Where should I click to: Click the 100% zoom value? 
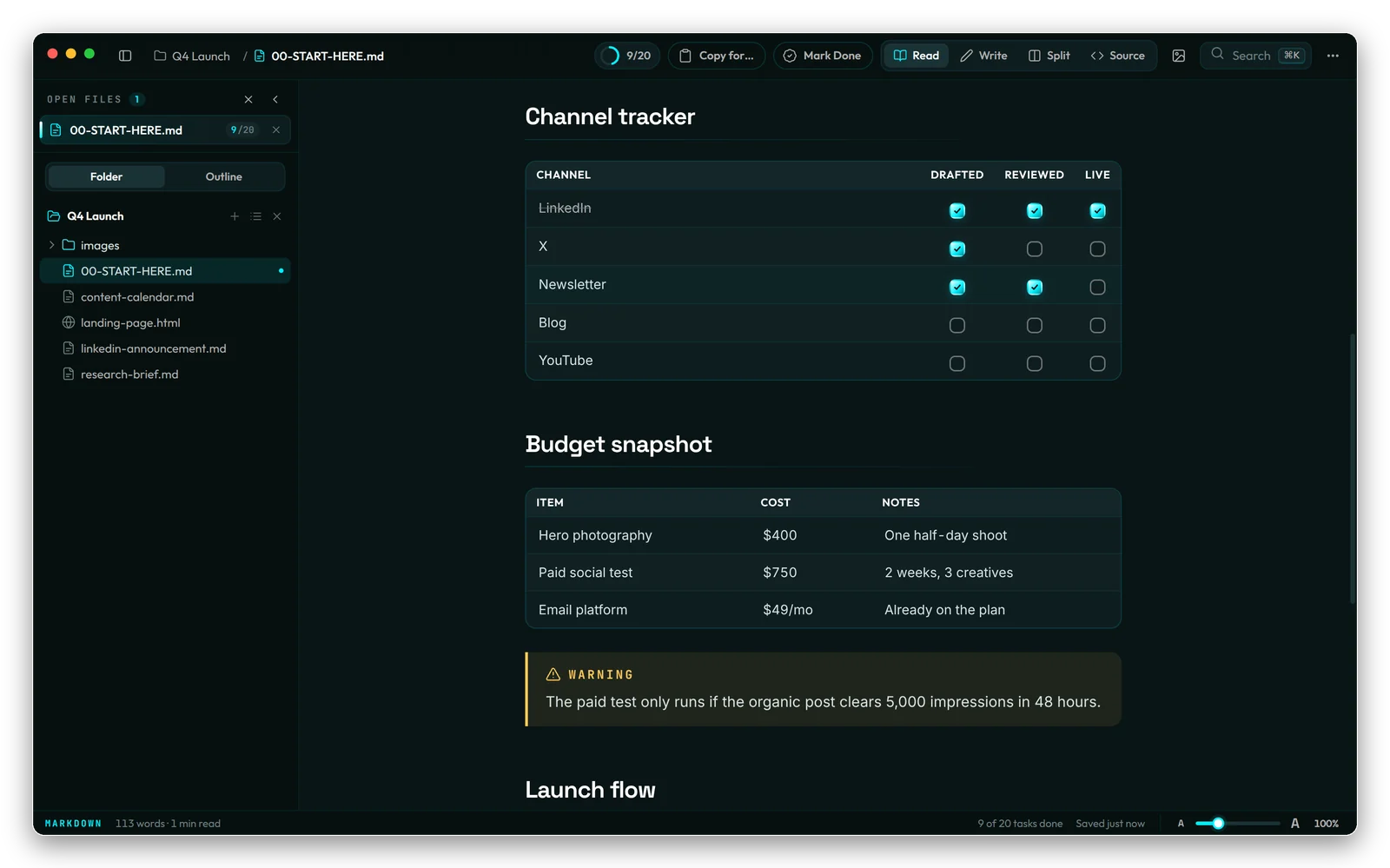coord(1327,824)
